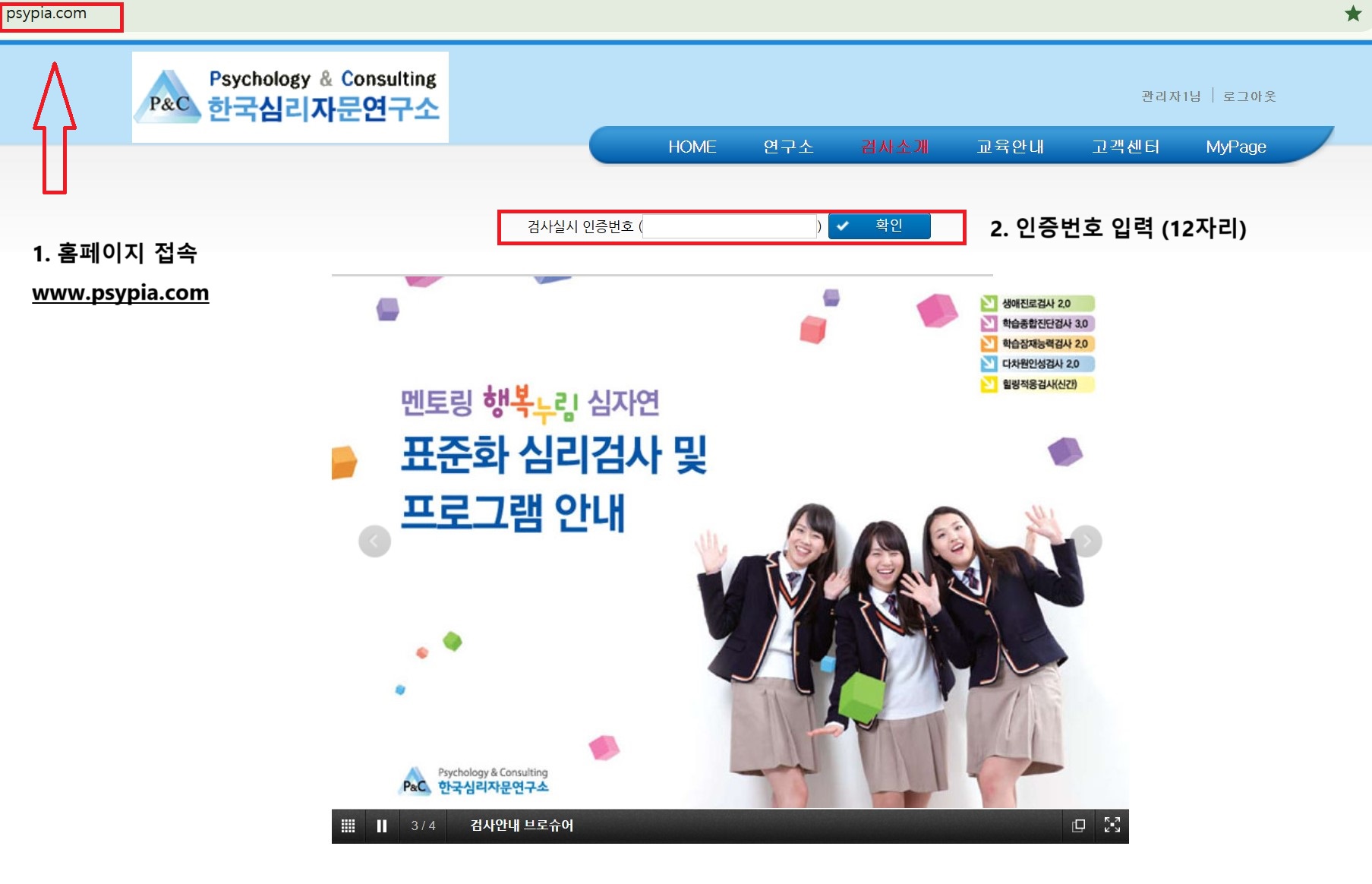Open slideshow in popup window icon

tap(1078, 826)
